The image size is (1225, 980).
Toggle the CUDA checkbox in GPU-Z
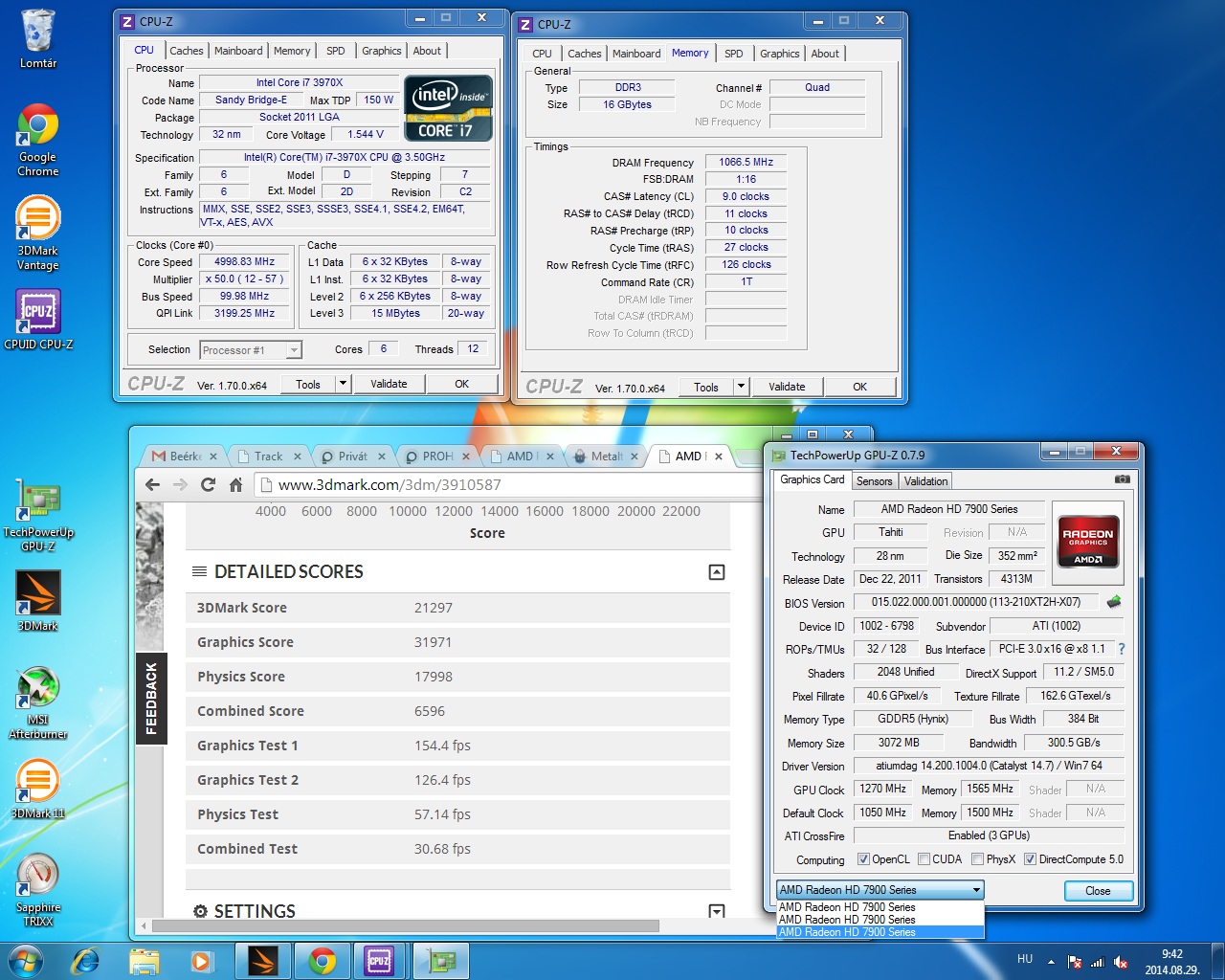tap(924, 859)
